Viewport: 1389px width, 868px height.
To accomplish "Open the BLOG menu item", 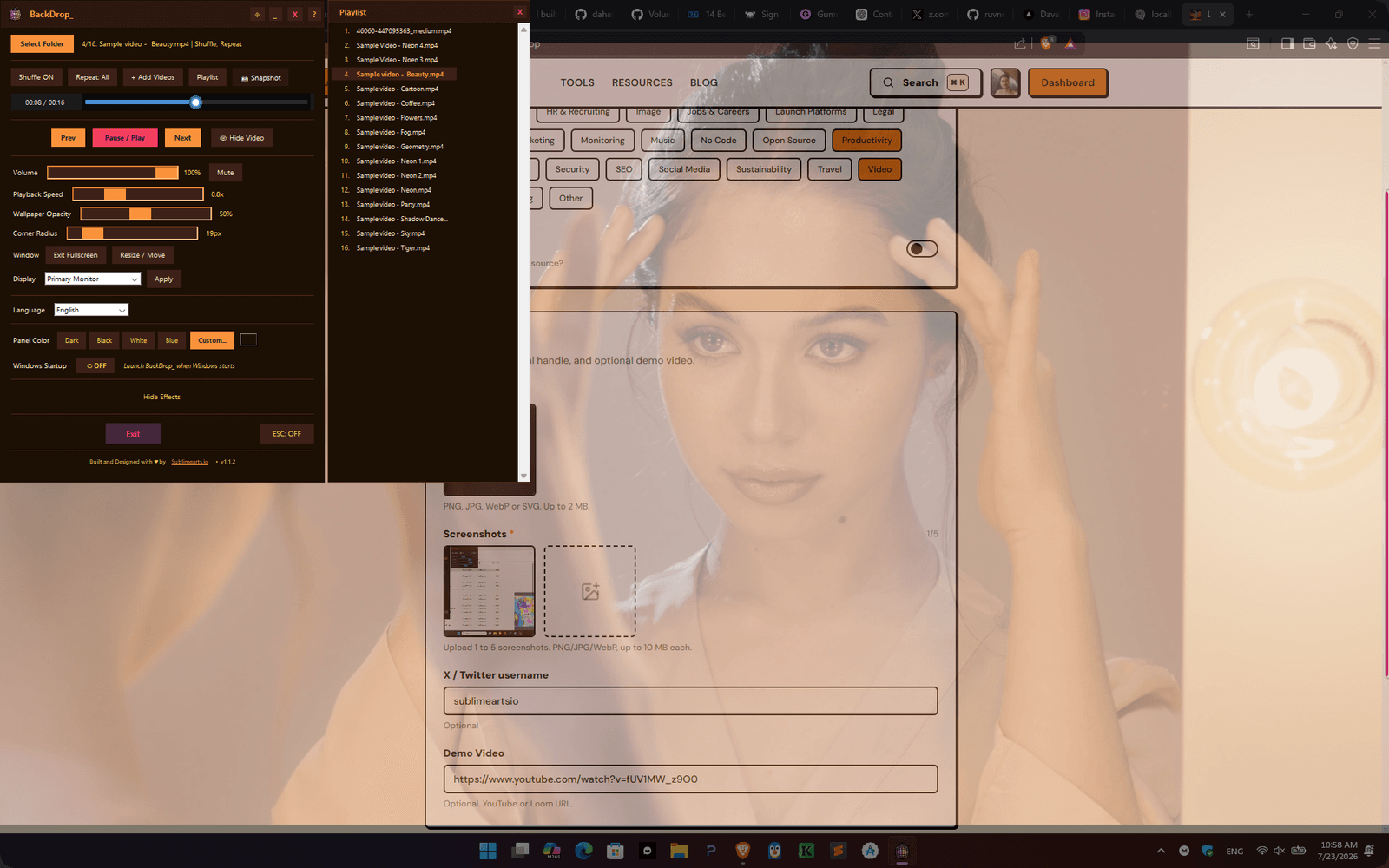I will (703, 82).
